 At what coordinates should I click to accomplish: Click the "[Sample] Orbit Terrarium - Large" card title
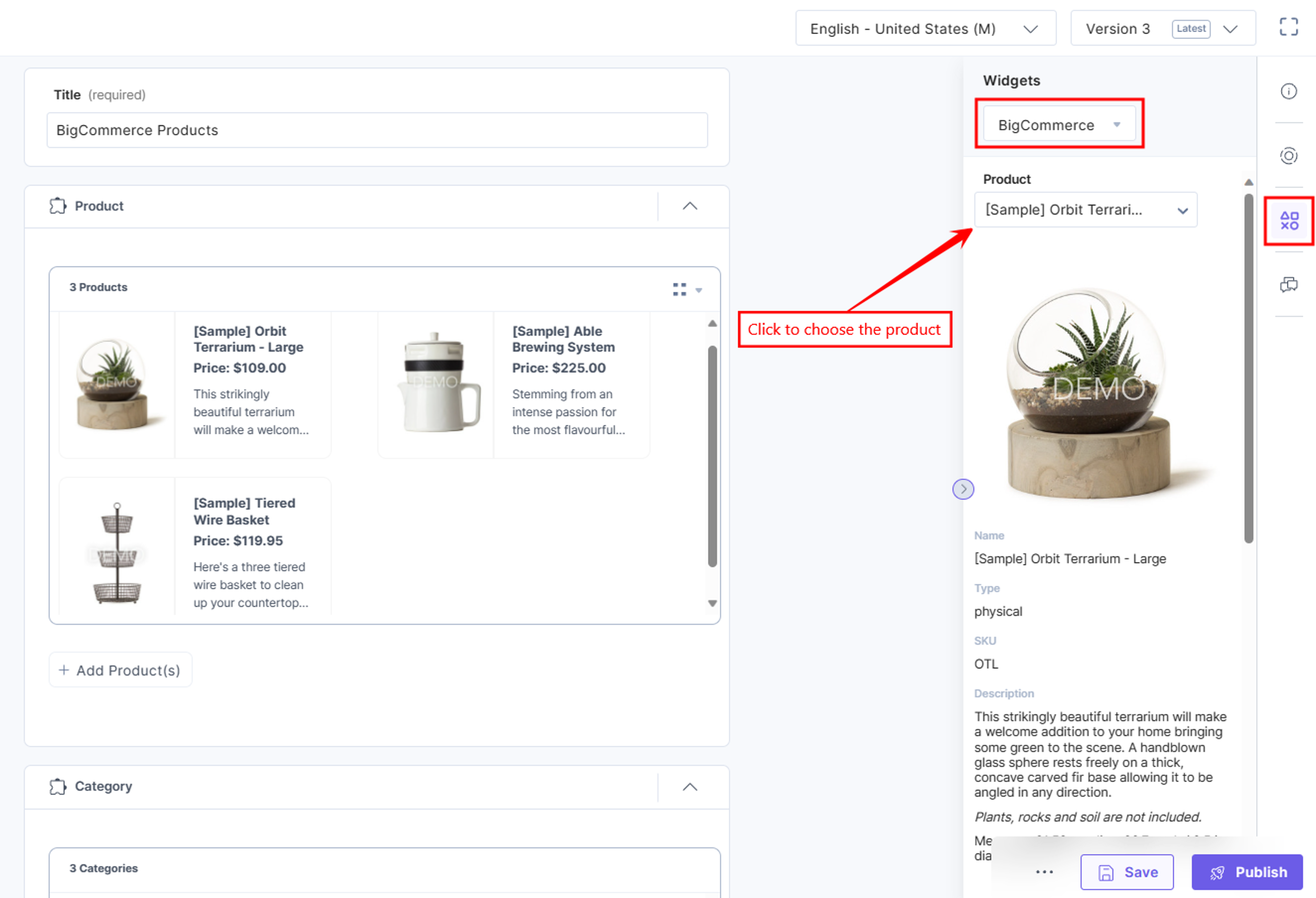click(248, 339)
